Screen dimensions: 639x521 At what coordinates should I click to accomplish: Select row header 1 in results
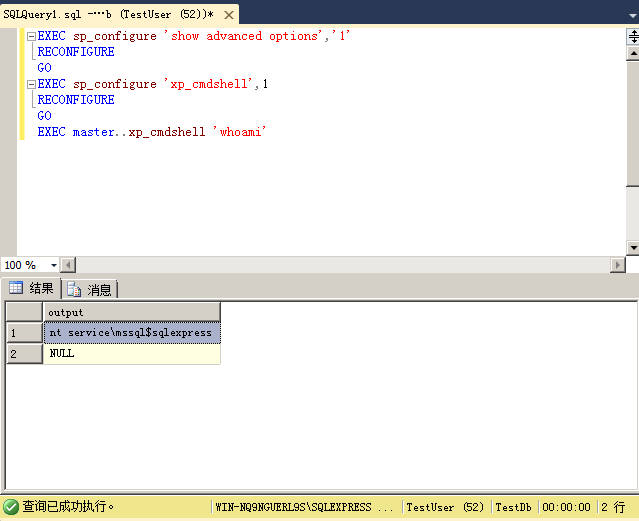24,333
